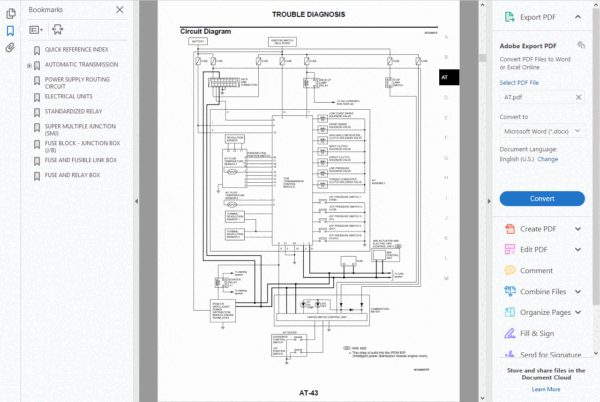Screen dimensions: 600x402
Task: Click the AT.pdf file field
Action: pos(542,97)
